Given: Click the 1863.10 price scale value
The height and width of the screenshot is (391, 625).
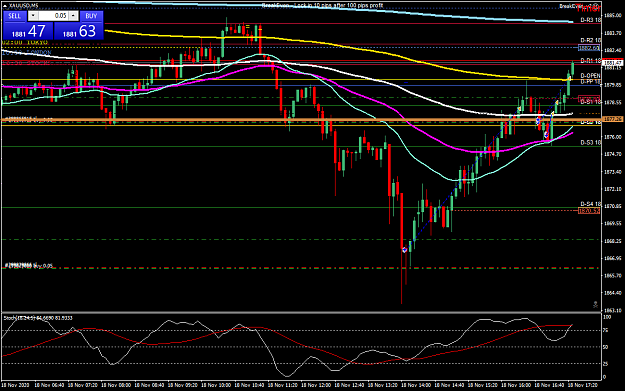Looking at the screenshot, I should coord(612,310).
